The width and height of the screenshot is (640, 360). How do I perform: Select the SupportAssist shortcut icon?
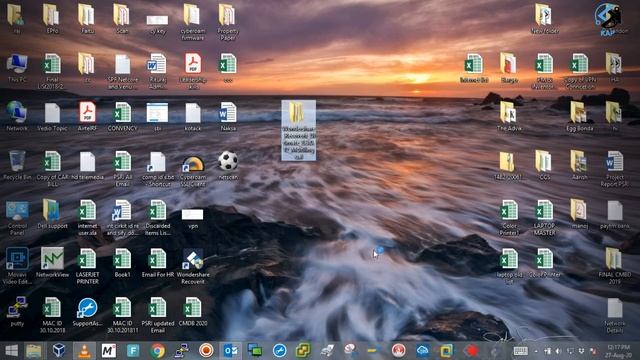coord(87,313)
